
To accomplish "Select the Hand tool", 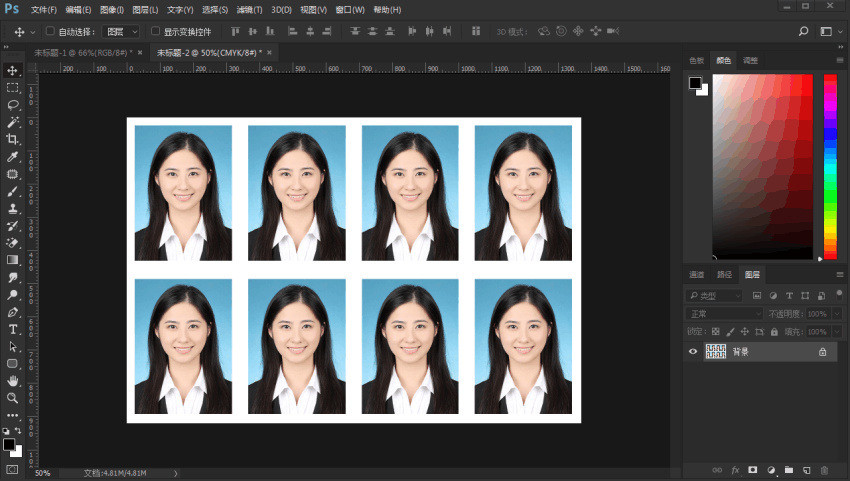I will (13, 381).
